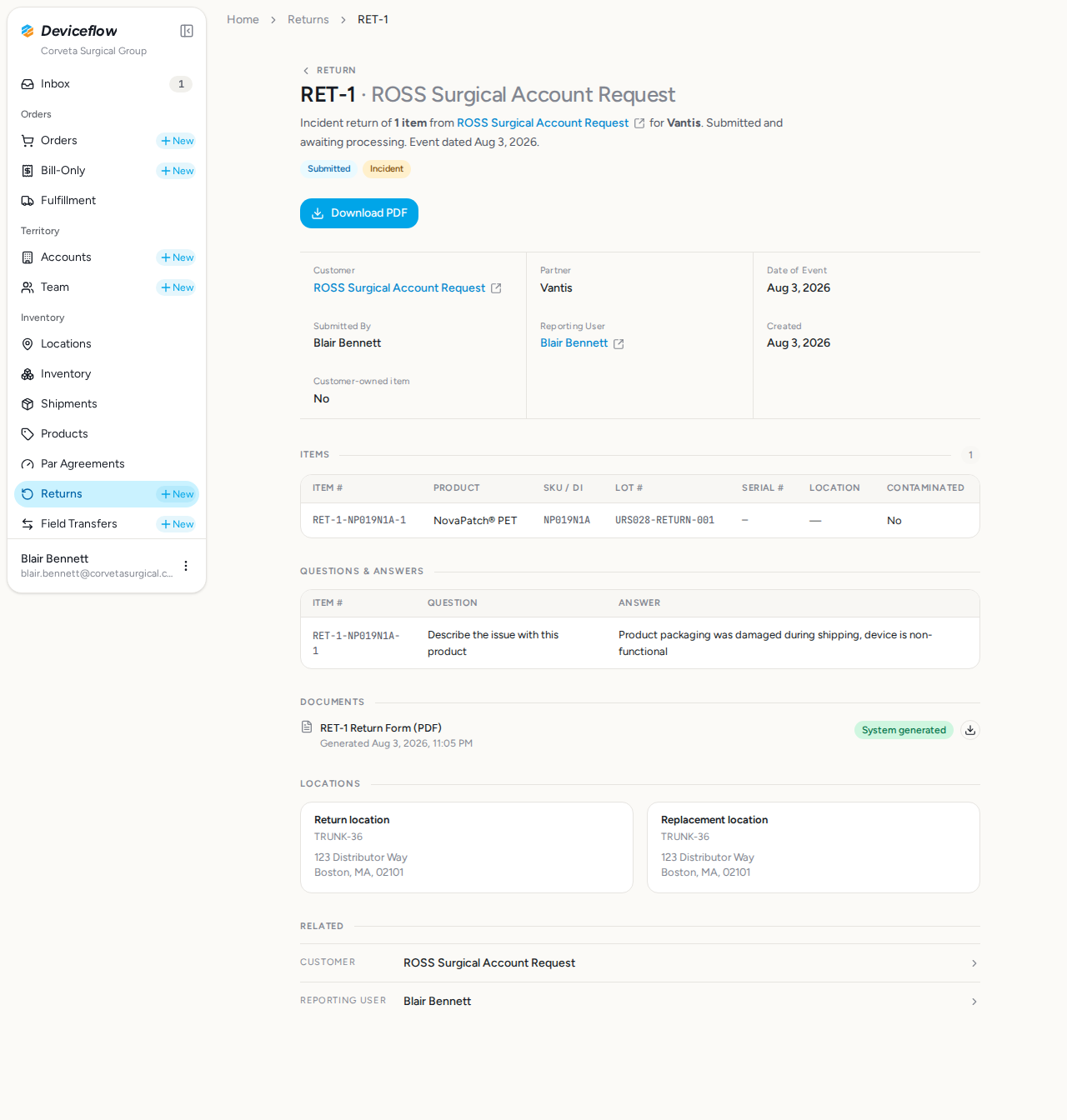Click product name NovaPatch® PET
Image resolution: width=1067 pixels, height=1120 pixels.
475,521
